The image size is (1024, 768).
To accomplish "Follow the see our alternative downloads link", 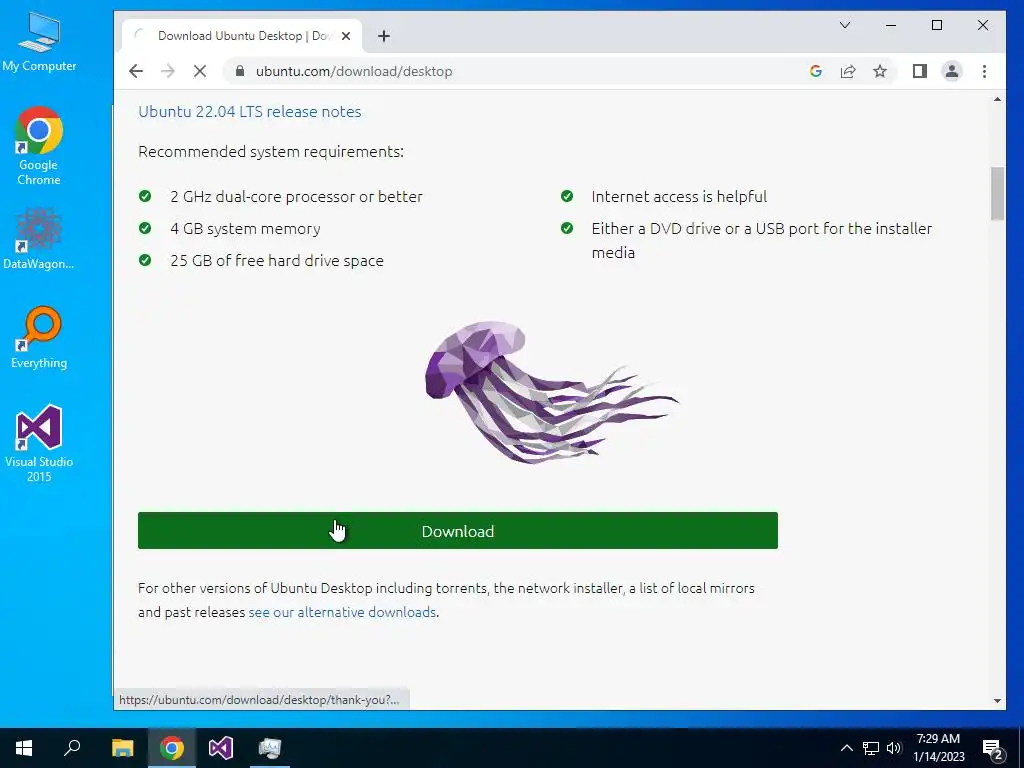I will click(342, 612).
